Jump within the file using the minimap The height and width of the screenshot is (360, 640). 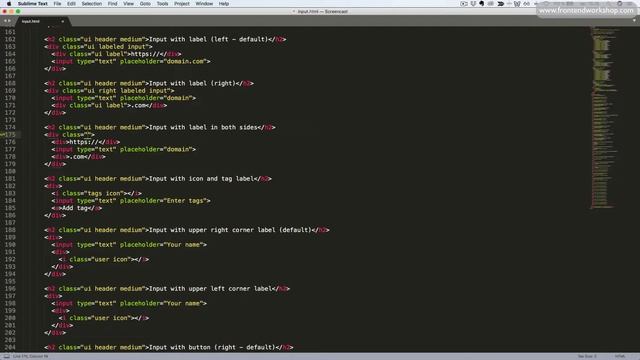click(604, 118)
